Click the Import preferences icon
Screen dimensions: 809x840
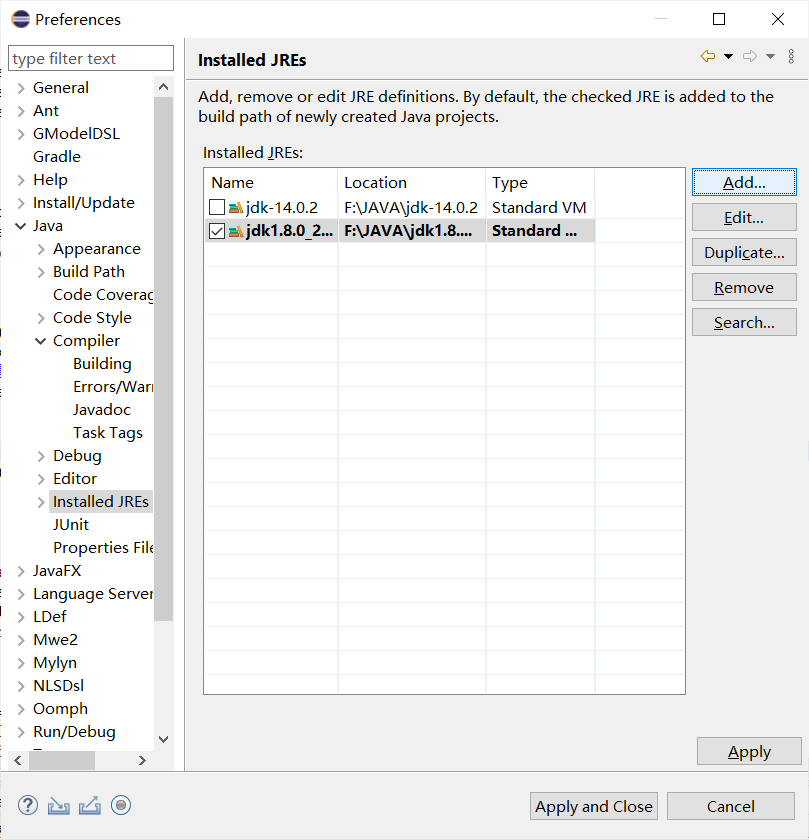pyautogui.click(x=58, y=805)
